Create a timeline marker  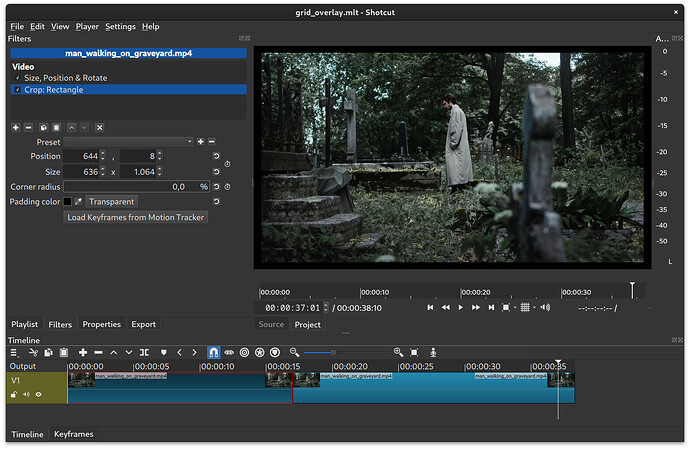pos(164,353)
